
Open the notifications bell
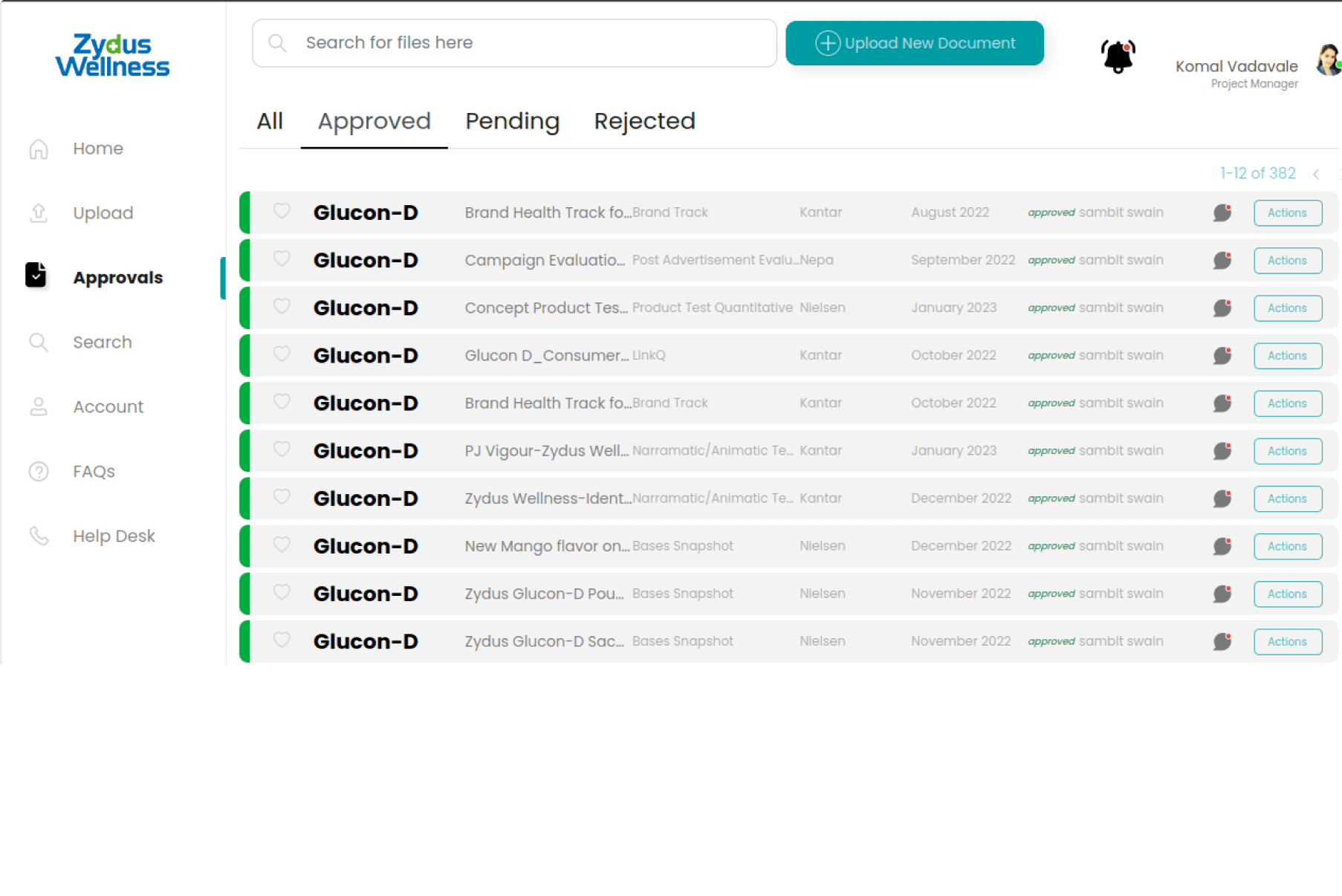coord(1118,56)
